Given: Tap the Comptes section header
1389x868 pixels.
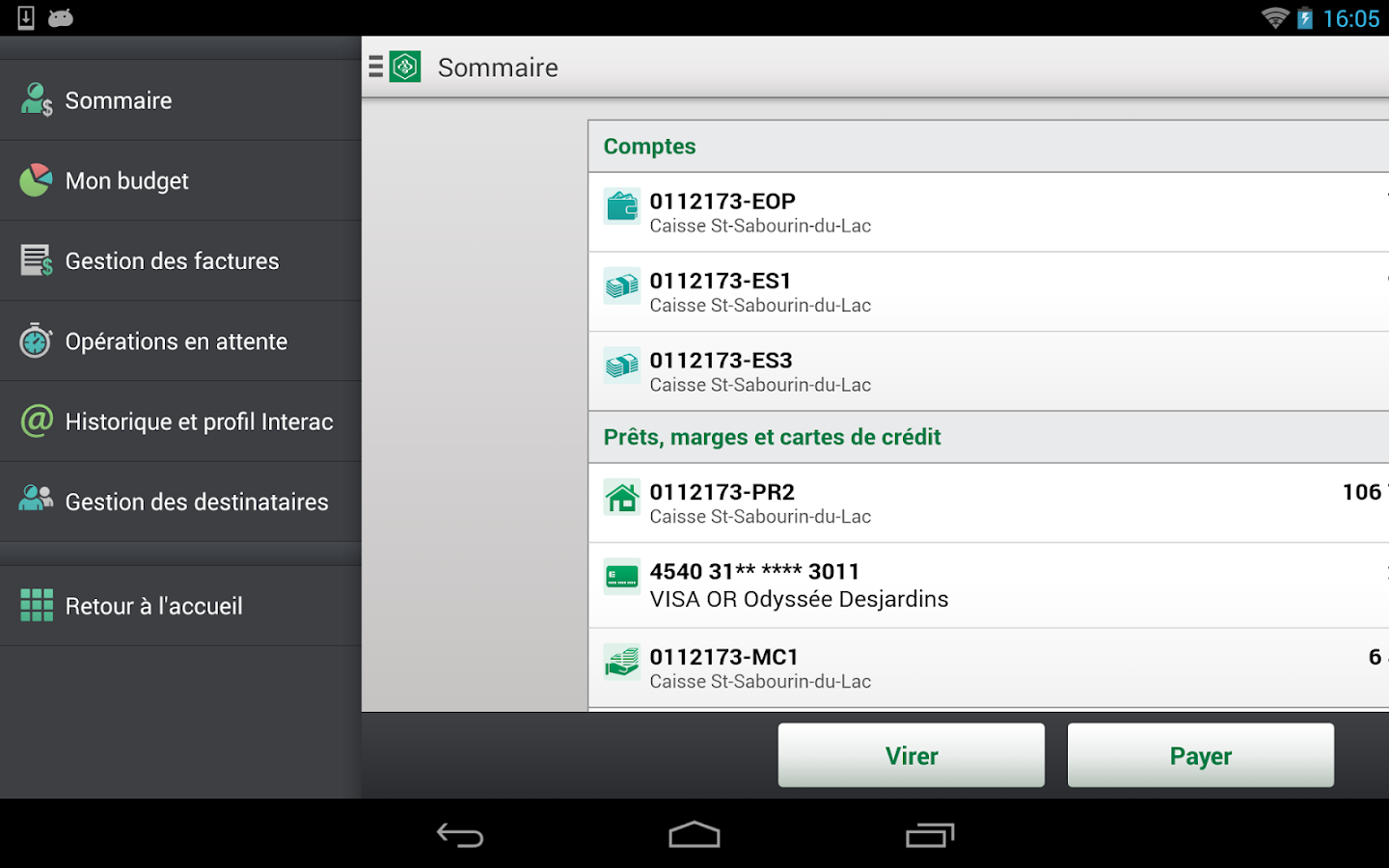Looking at the screenshot, I should coord(989,147).
